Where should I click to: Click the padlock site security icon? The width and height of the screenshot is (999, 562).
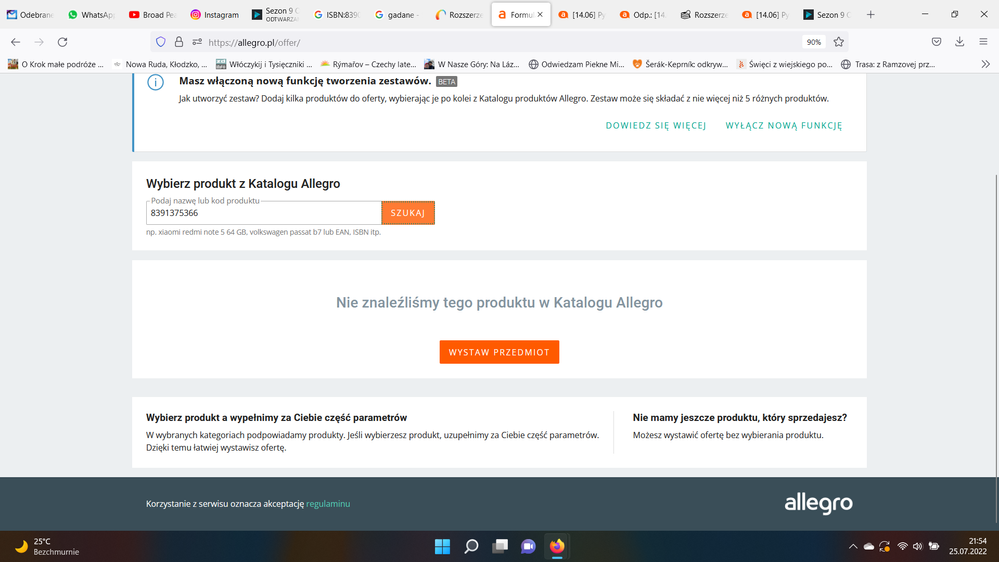click(179, 42)
